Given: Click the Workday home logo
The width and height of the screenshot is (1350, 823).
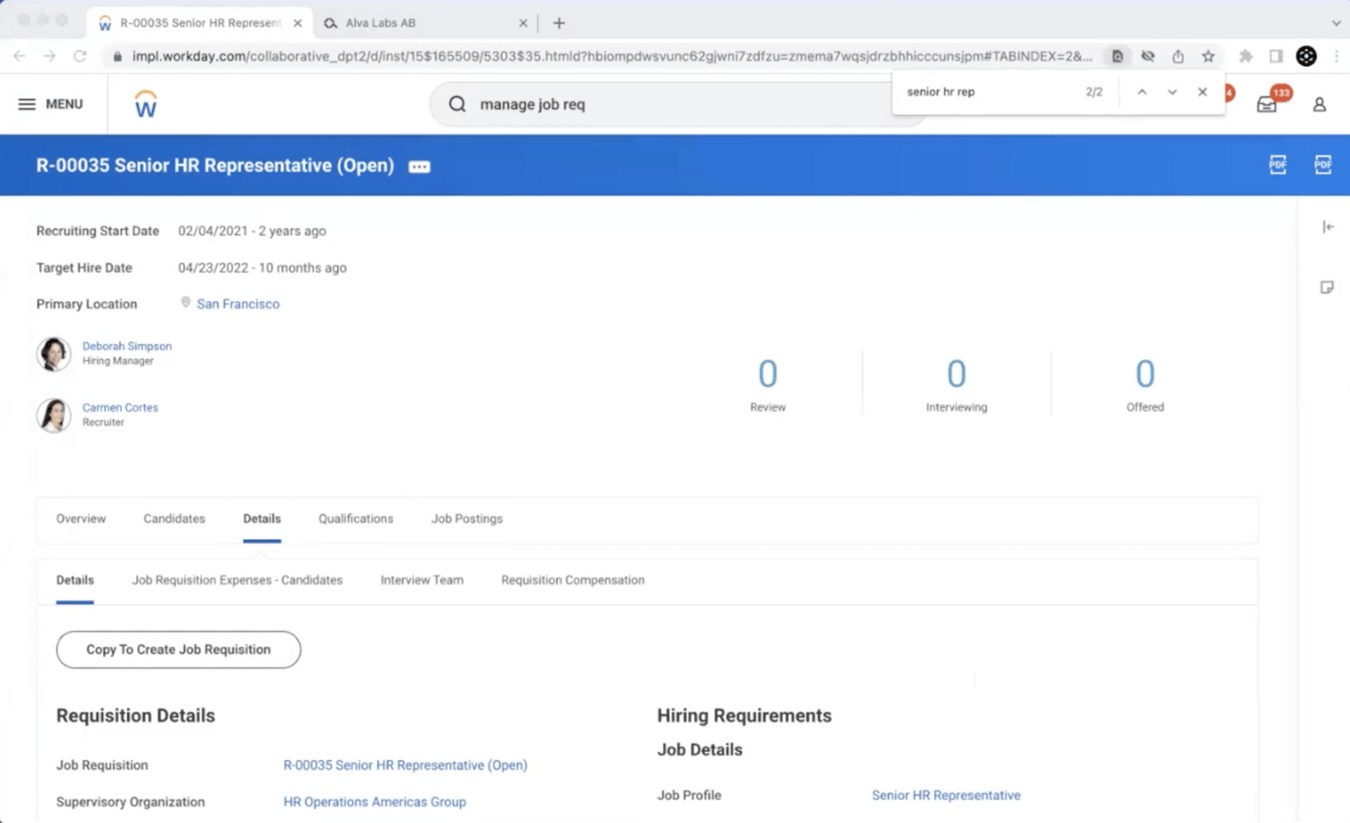Looking at the screenshot, I should (145, 104).
